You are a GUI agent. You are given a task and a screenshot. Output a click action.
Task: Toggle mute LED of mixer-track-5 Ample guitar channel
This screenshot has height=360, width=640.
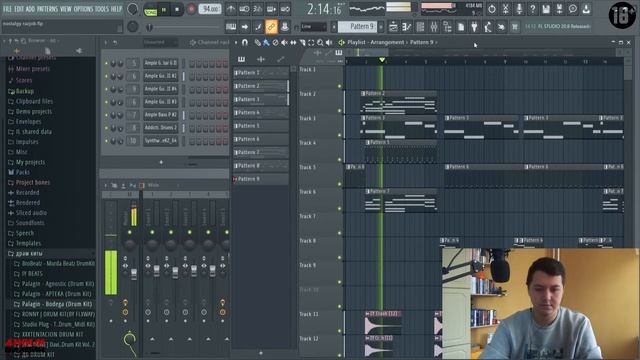pos(107,63)
